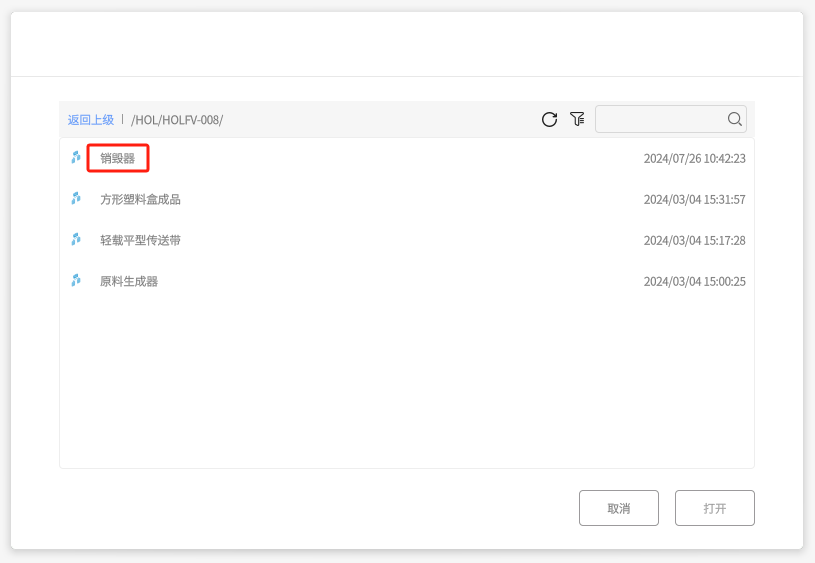Click the 2024/07/26 10:42:23 timestamp
Viewport: 815px width, 563px height.
[x=694, y=158]
